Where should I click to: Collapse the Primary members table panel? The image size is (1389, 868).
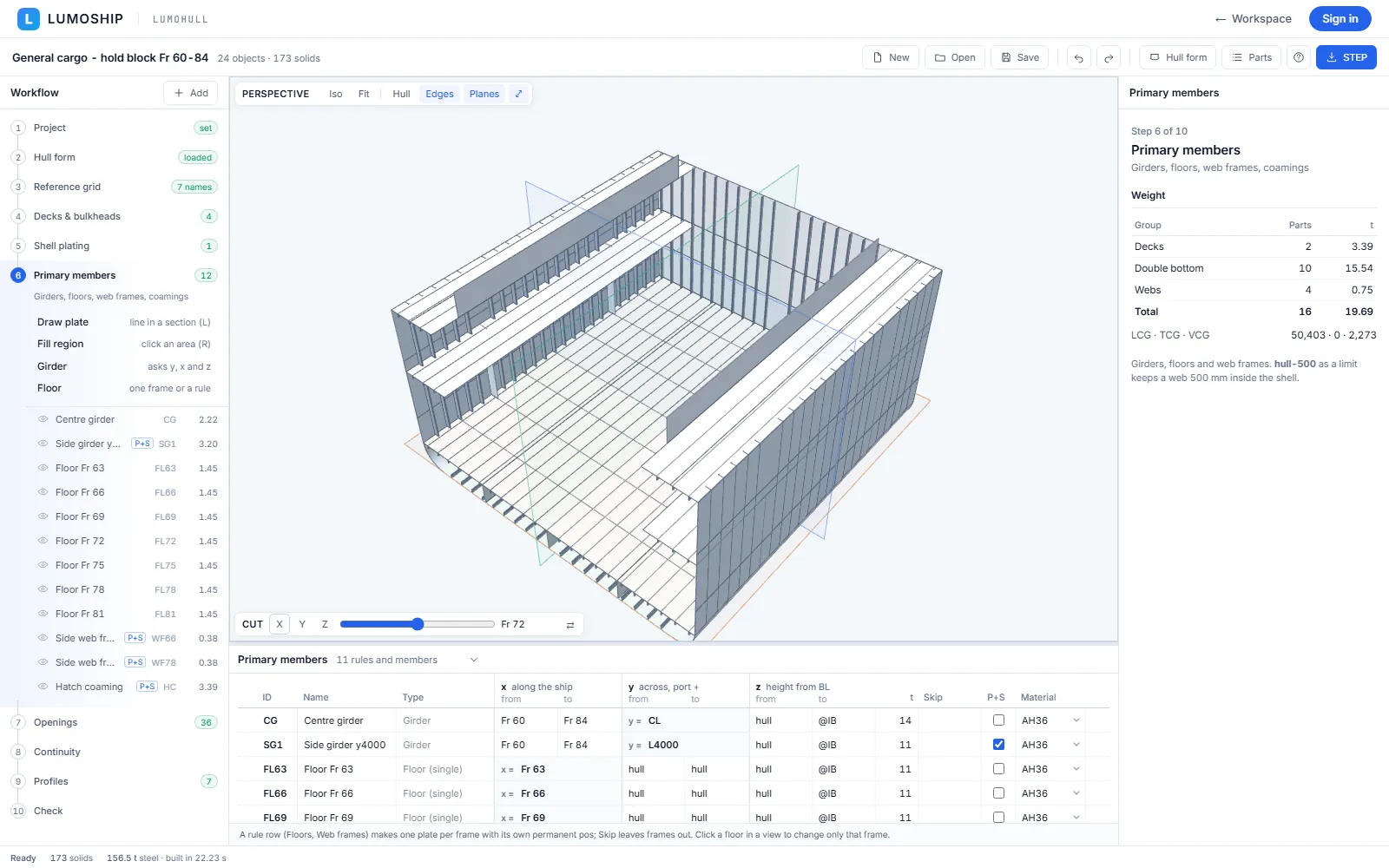474,660
